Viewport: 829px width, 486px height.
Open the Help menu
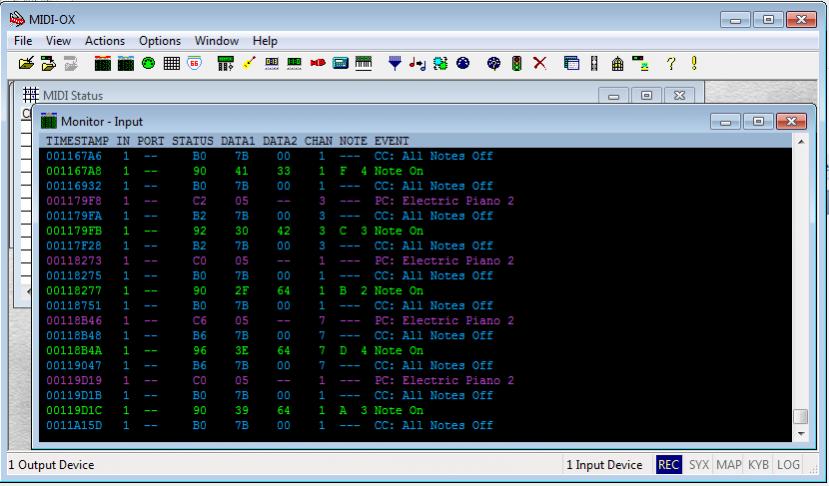click(x=265, y=41)
